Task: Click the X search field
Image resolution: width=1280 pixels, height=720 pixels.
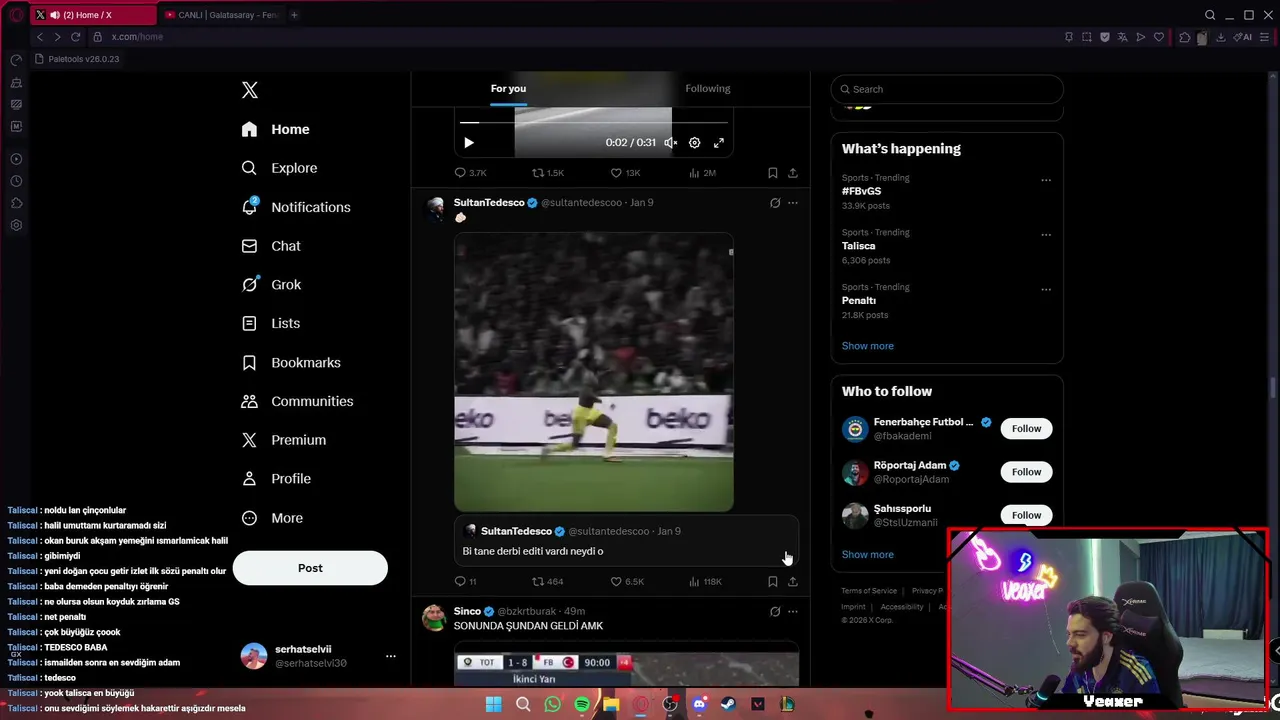Action: coord(947,89)
